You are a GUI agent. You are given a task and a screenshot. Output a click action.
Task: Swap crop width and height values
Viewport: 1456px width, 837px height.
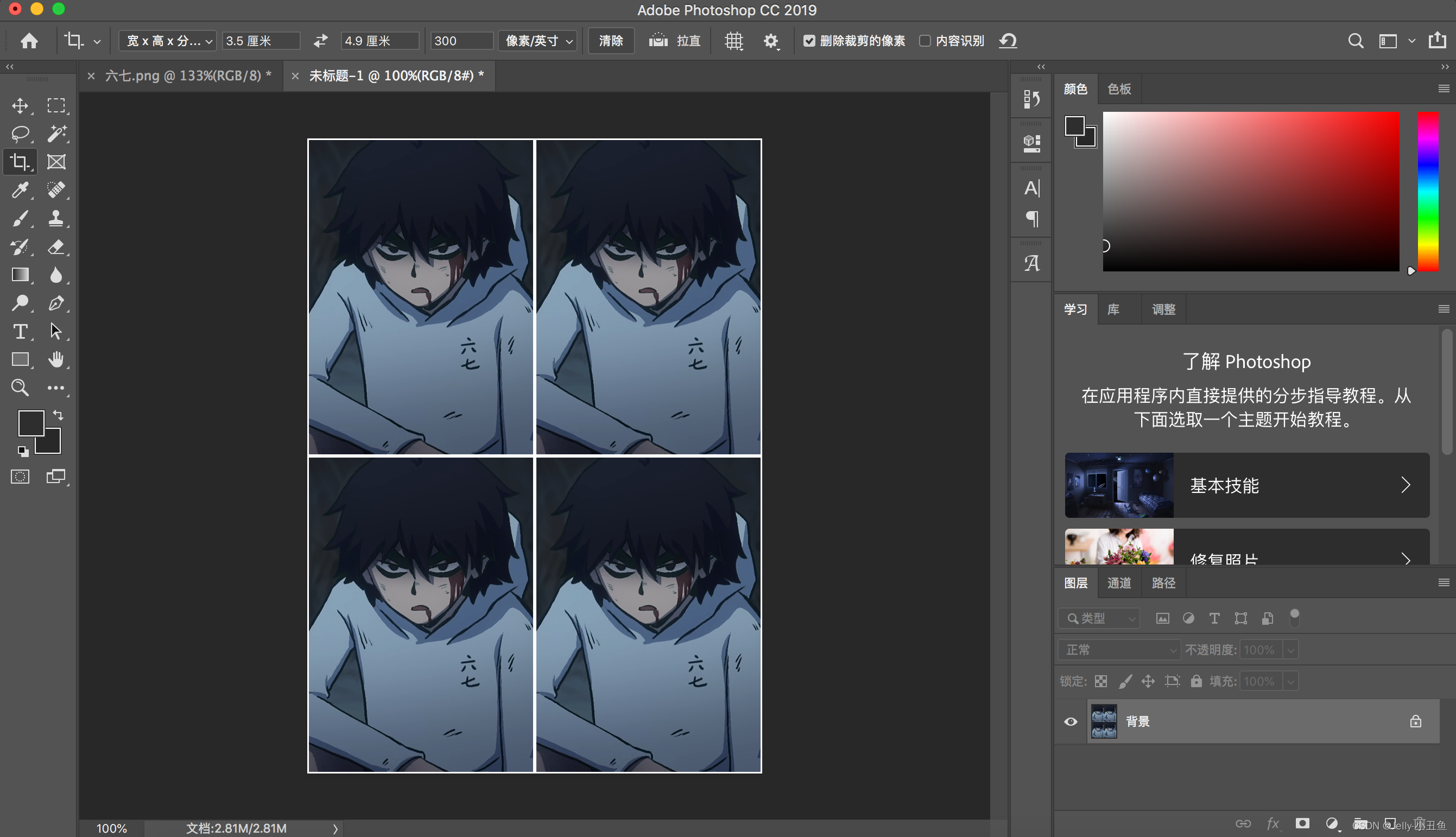(x=320, y=41)
